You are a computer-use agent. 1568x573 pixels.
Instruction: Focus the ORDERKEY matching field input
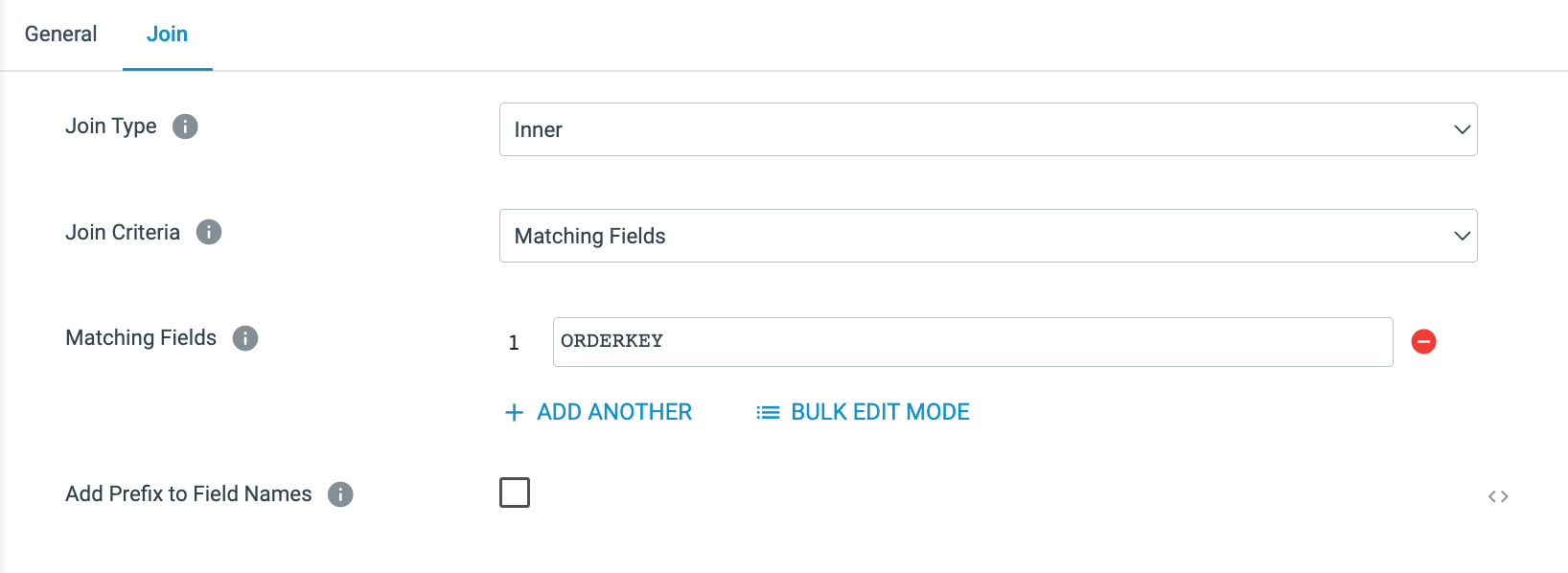pos(972,342)
